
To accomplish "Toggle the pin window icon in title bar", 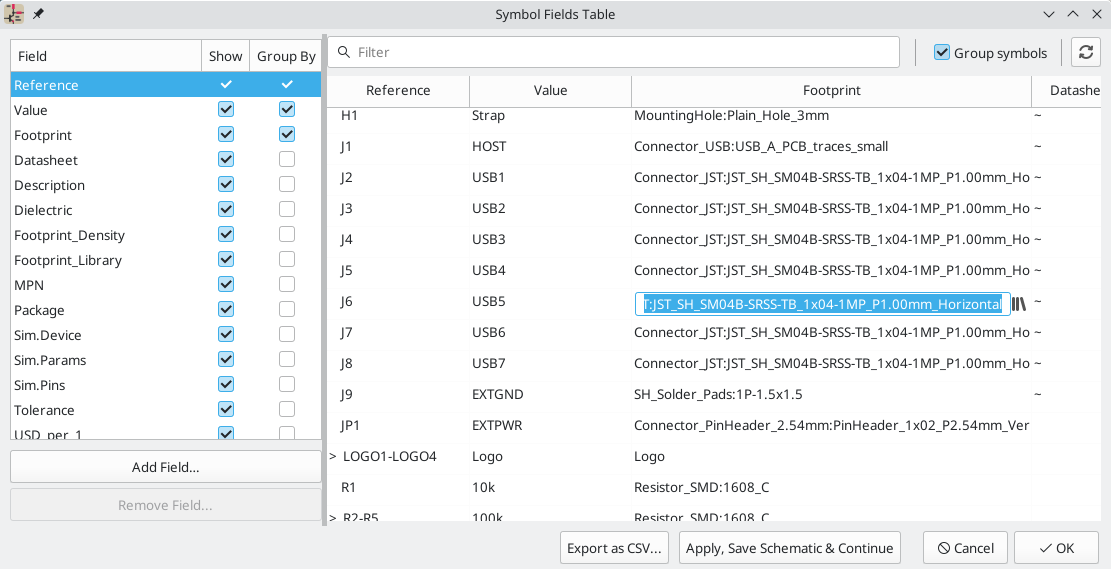I will coord(38,13).
